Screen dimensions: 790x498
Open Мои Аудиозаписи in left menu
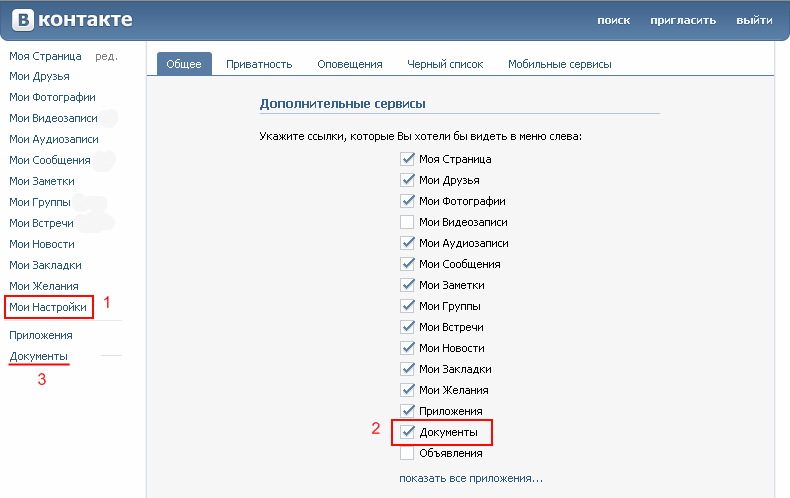click(54, 139)
